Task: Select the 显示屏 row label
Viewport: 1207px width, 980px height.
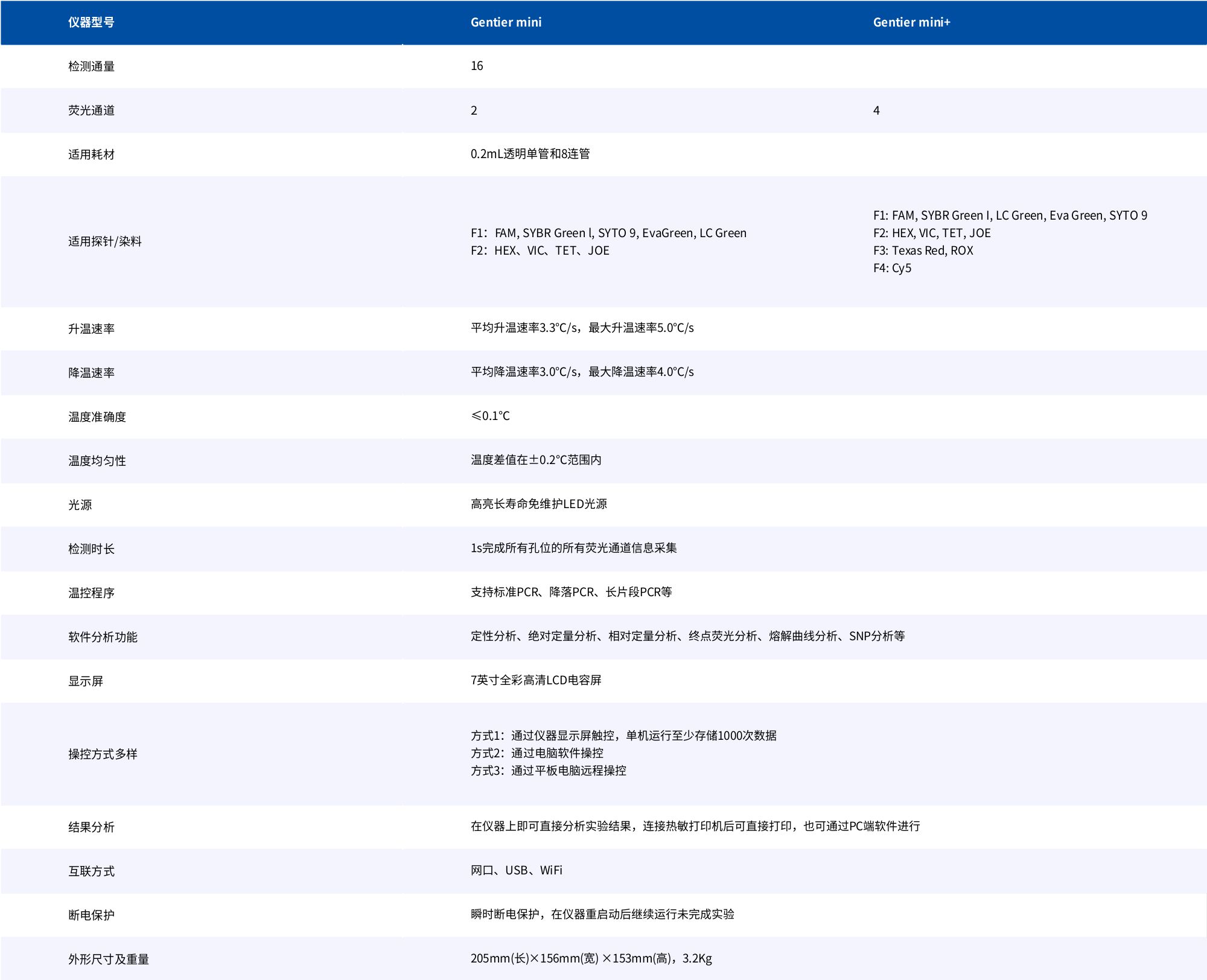Action: tap(85, 681)
